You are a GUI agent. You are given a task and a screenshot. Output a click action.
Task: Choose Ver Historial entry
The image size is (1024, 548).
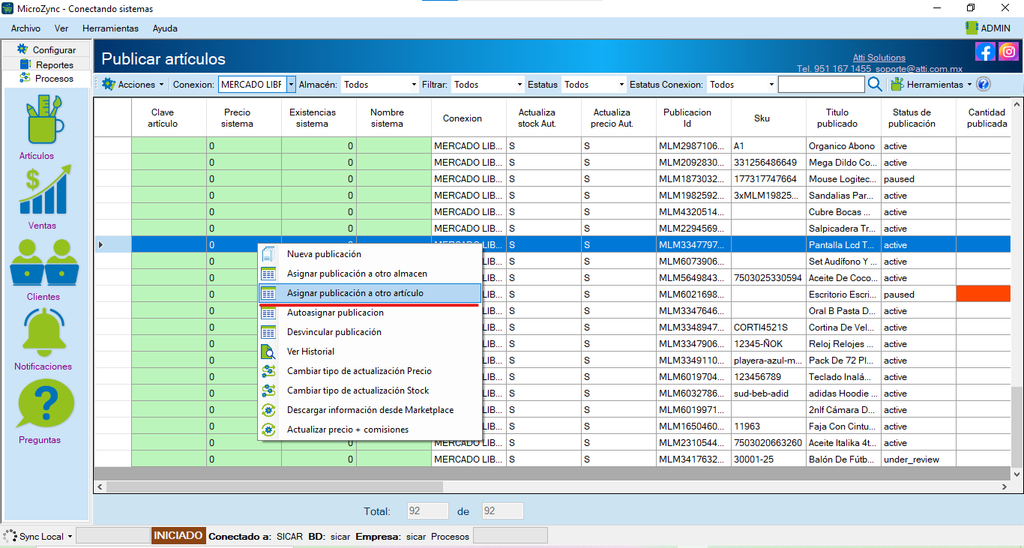click(370, 351)
